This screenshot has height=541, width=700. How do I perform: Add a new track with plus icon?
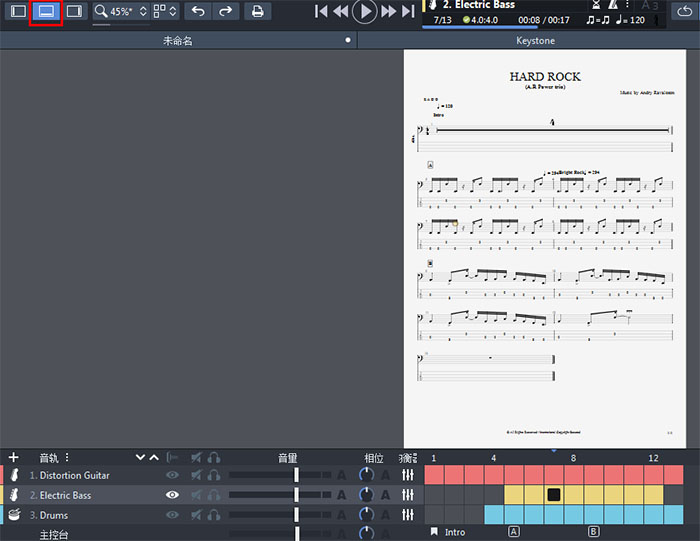click(13, 457)
